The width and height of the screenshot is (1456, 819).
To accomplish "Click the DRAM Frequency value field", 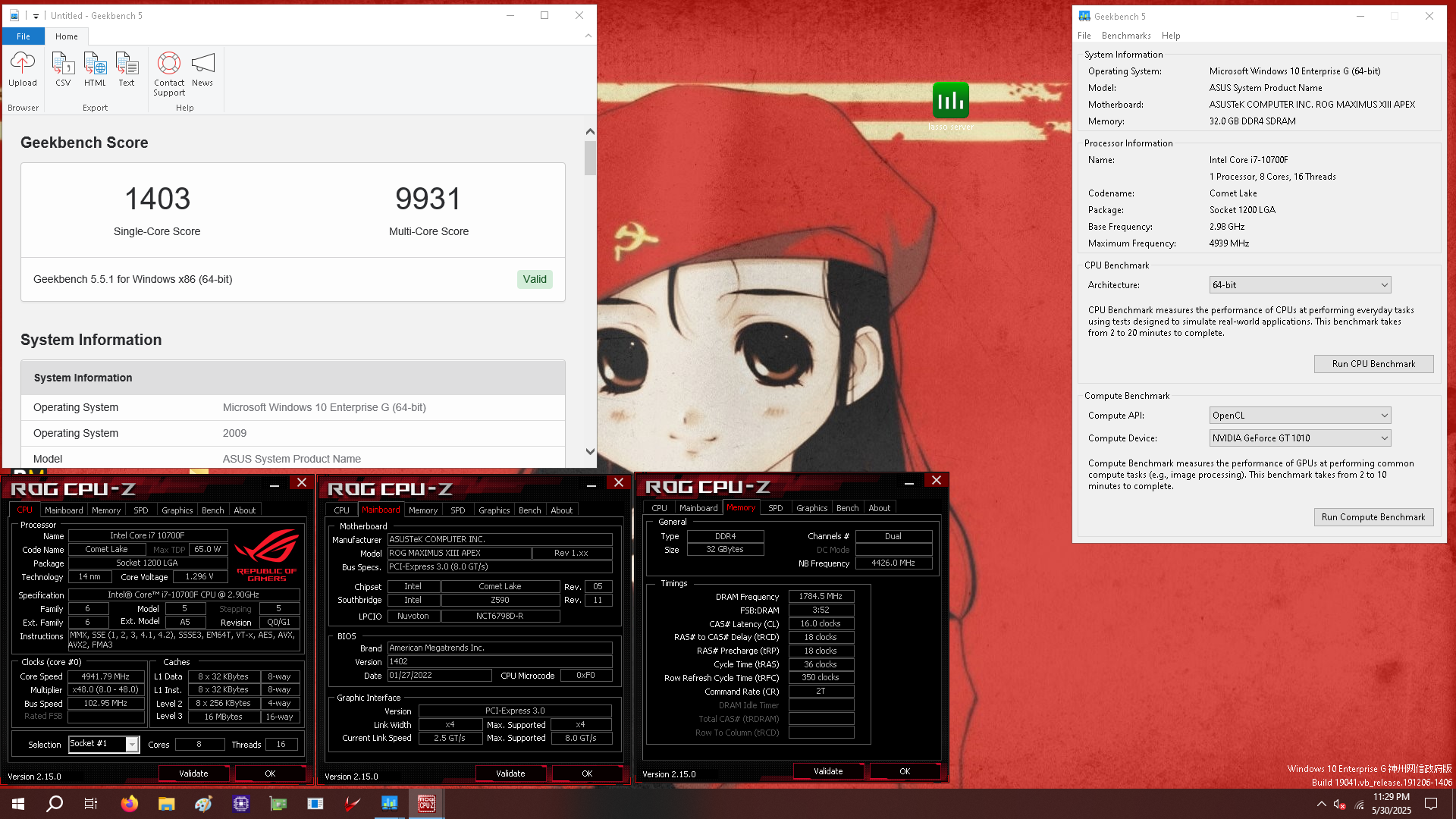I will click(x=821, y=596).
